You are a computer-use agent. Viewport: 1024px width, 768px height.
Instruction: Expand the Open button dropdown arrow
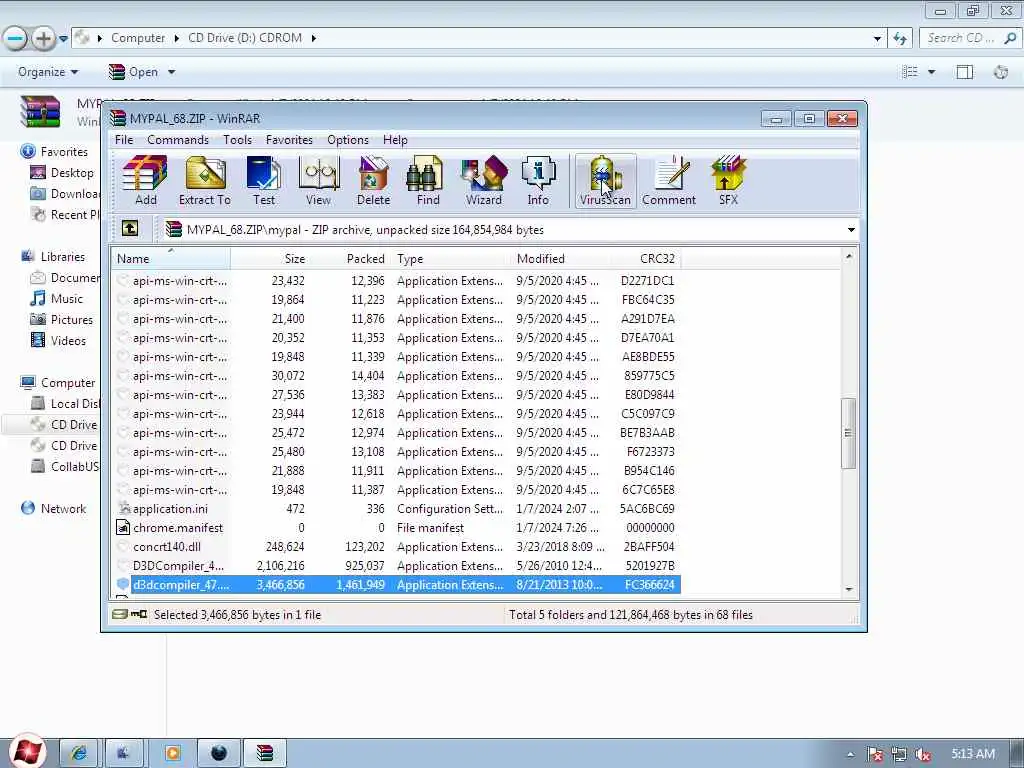pos(172,72)
